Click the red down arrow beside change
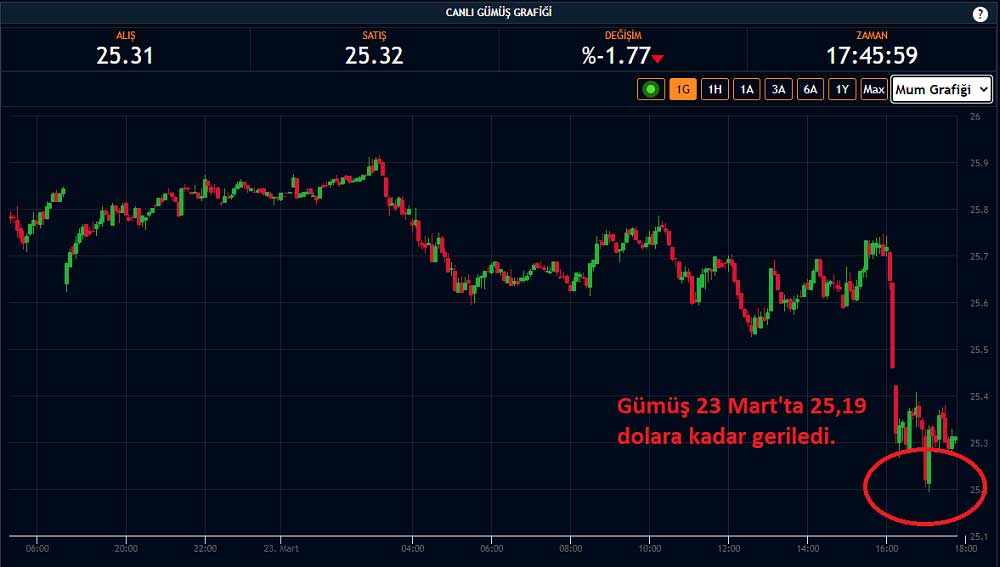The image size is (1000, 567). click(x=658, y=59)
